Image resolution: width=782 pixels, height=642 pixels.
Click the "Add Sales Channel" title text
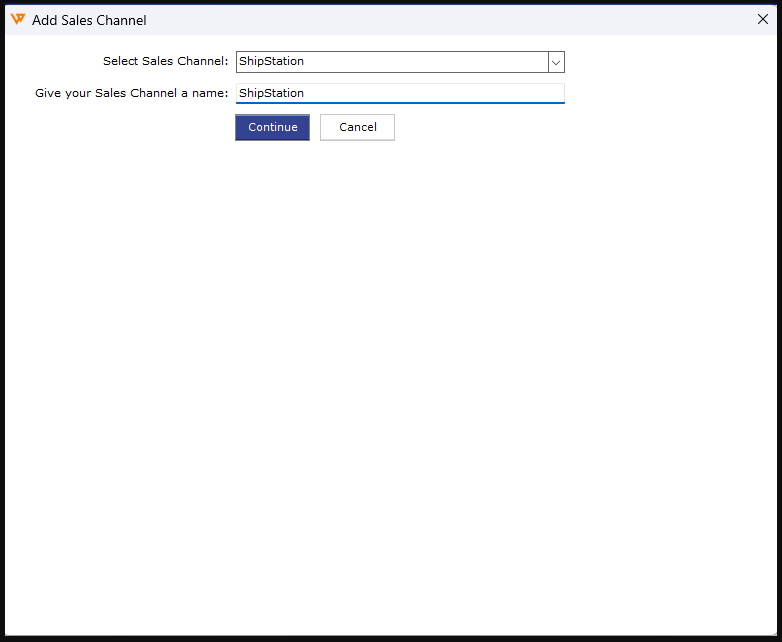coord(89,20)
